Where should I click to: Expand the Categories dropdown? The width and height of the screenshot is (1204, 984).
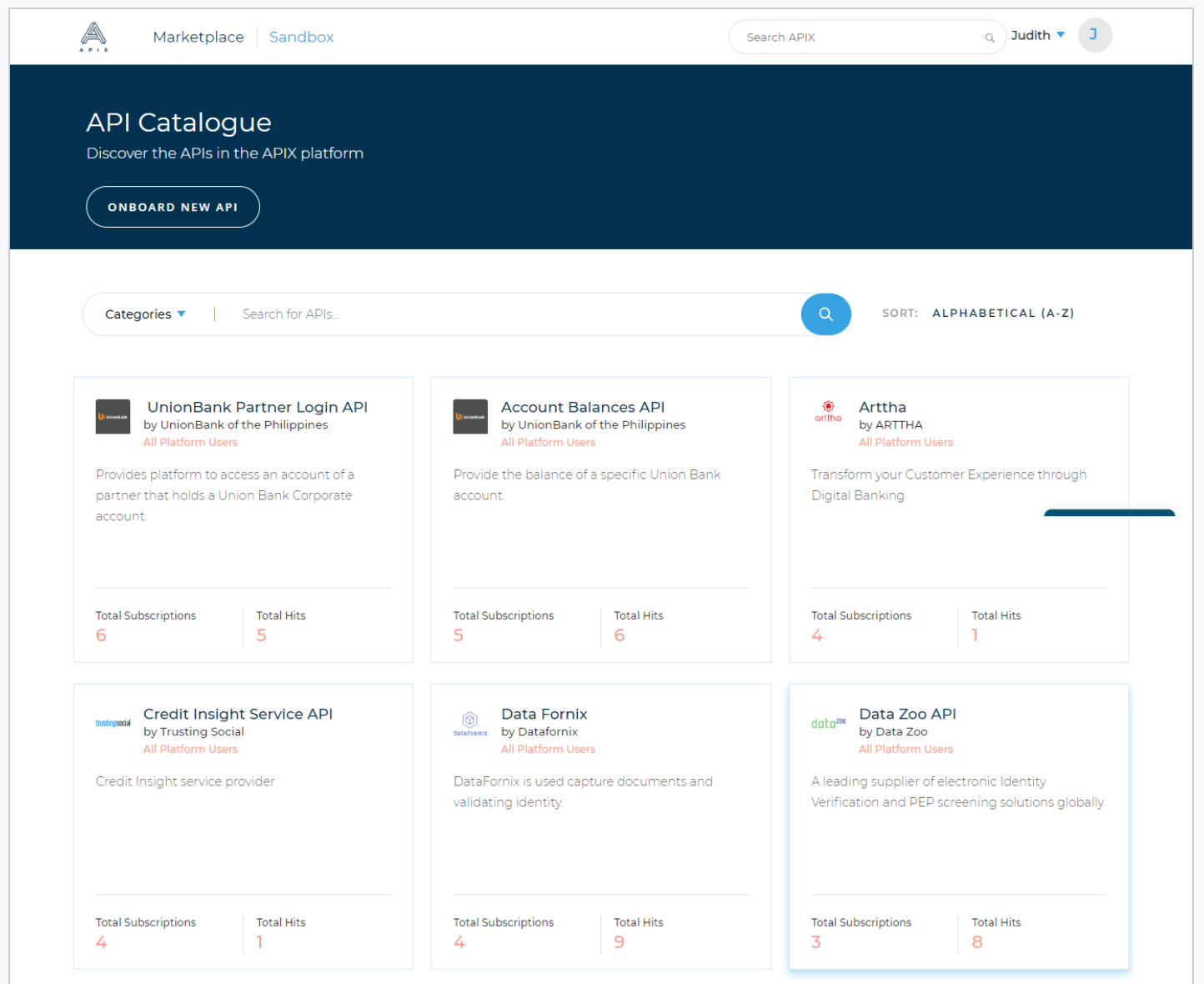(145, 314)
